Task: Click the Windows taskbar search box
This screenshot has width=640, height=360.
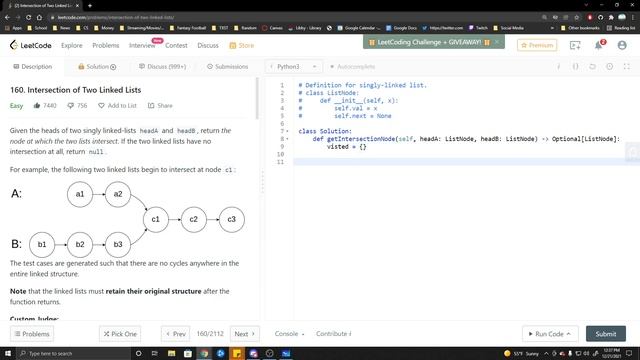Action: (x=73, y=353)
